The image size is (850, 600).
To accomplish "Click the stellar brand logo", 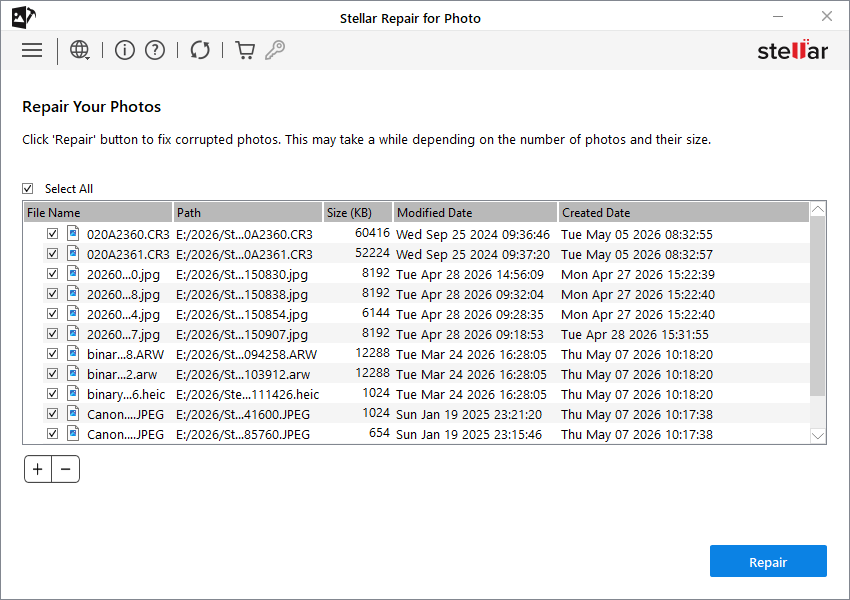I will pyautogui.click(x=792, y=50).
